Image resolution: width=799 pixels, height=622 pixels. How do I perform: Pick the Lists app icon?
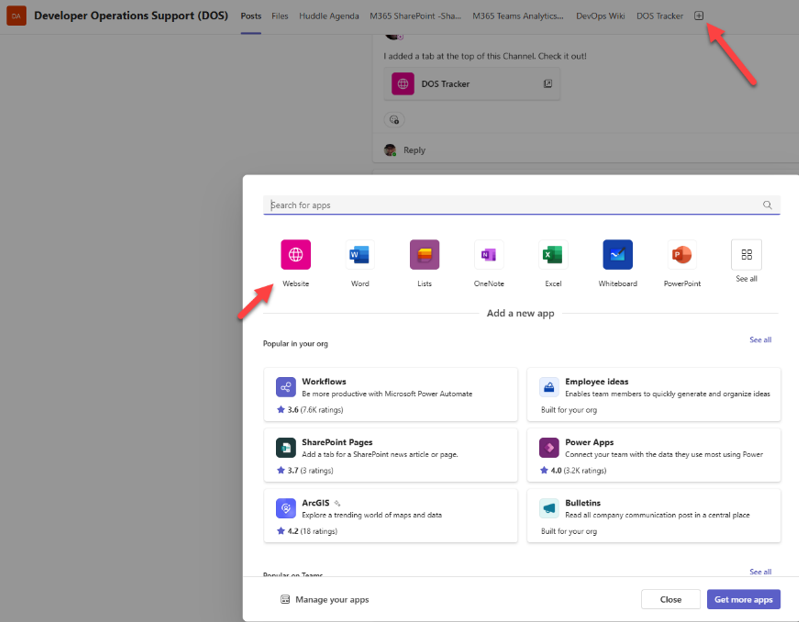424,254
